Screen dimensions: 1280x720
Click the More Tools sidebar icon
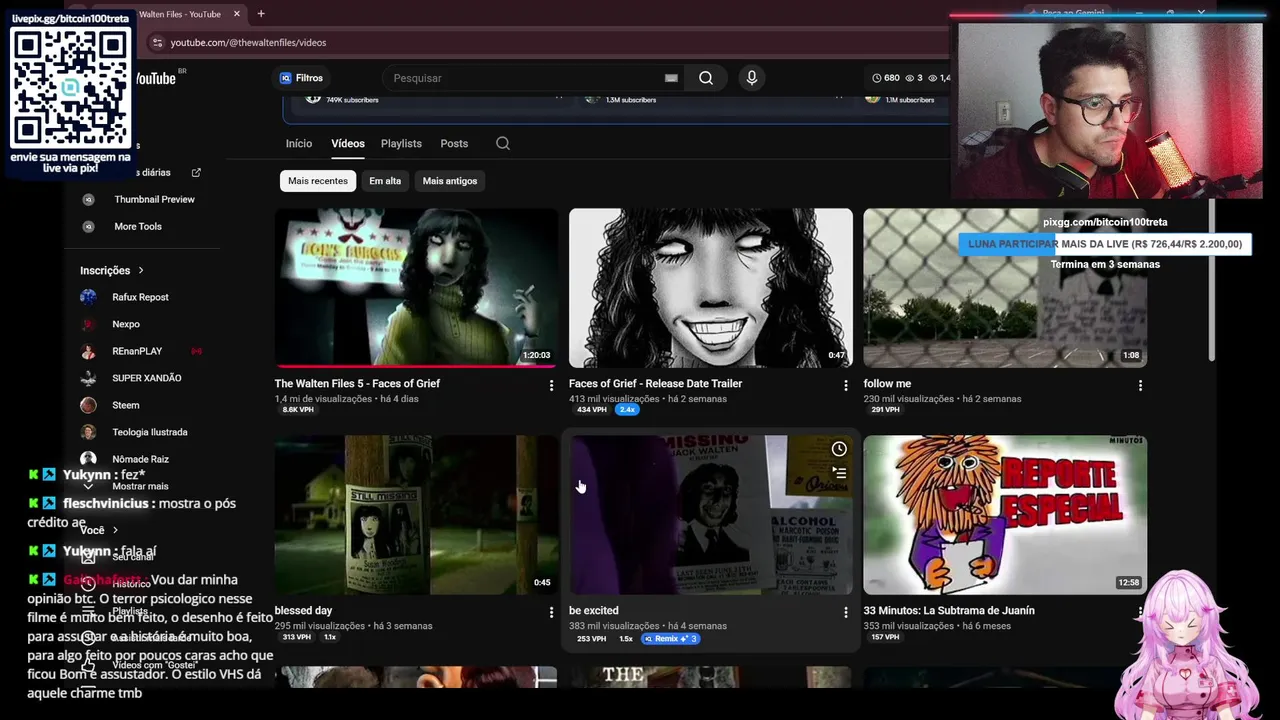point(89,226)
